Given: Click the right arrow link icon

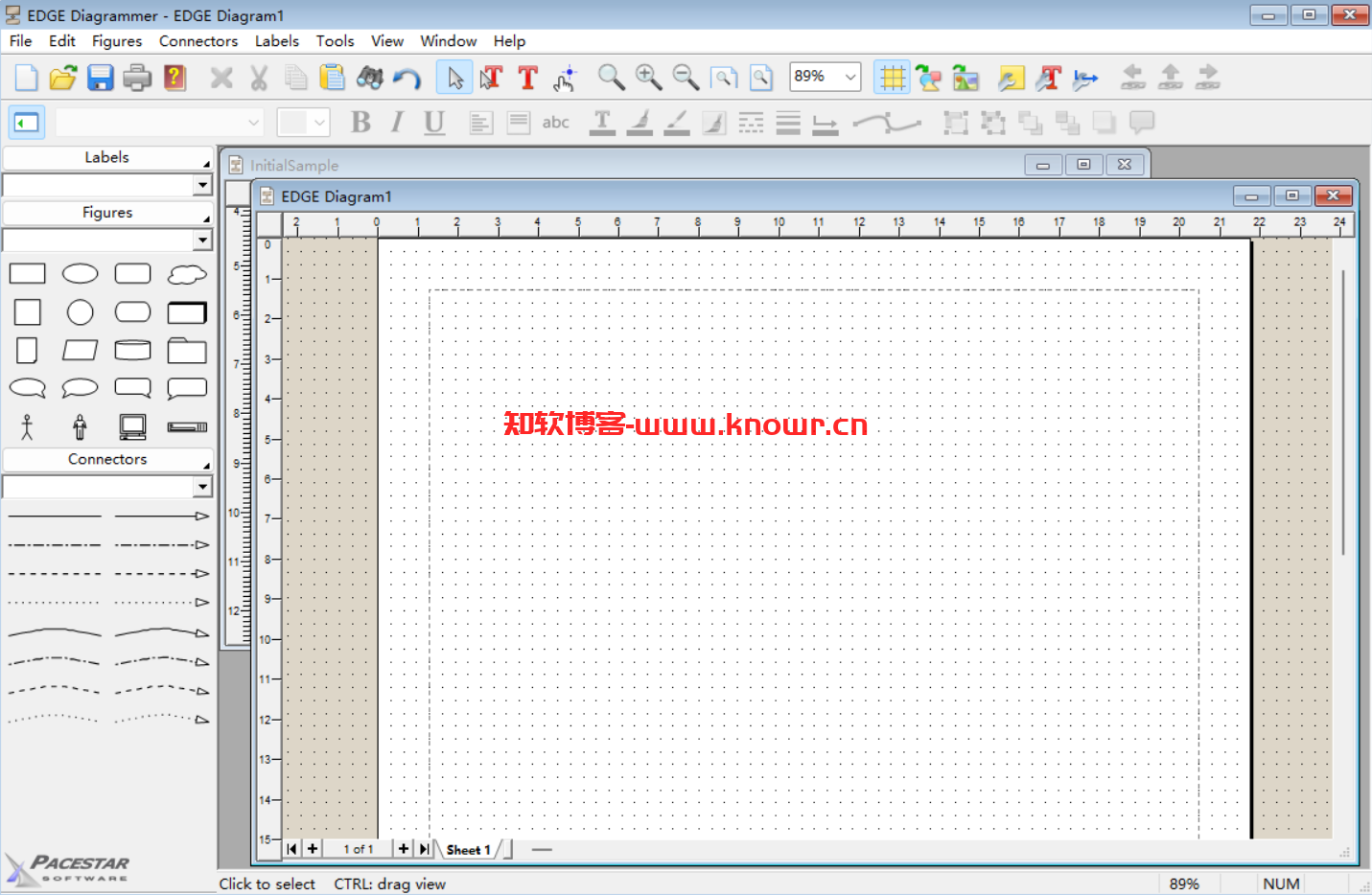Looking at the screenshot, I should click(1208, 78).
